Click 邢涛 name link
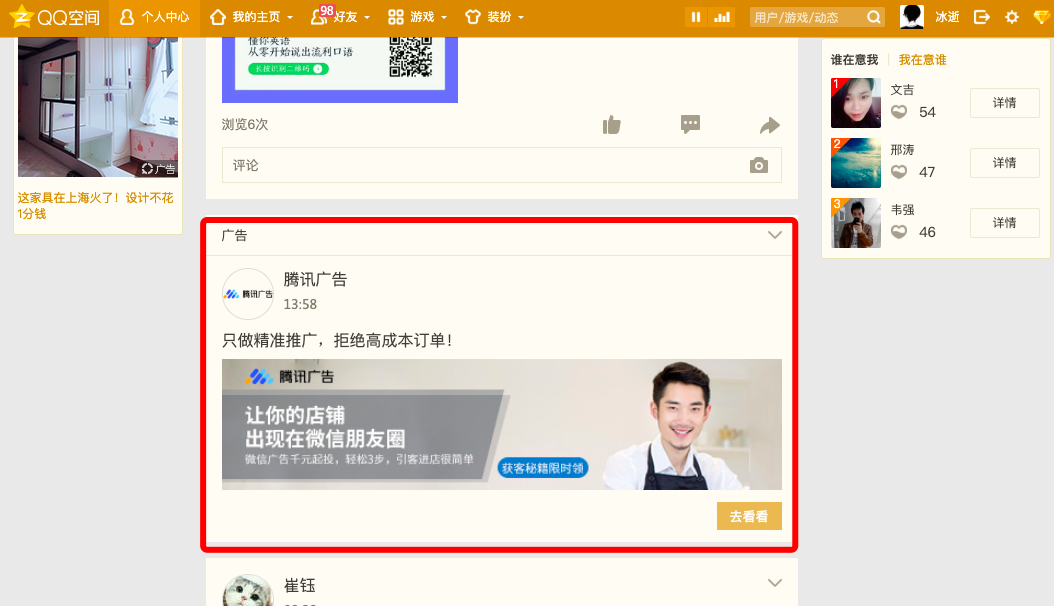This screenshot has height=606, width=1054. click(902, 150)
